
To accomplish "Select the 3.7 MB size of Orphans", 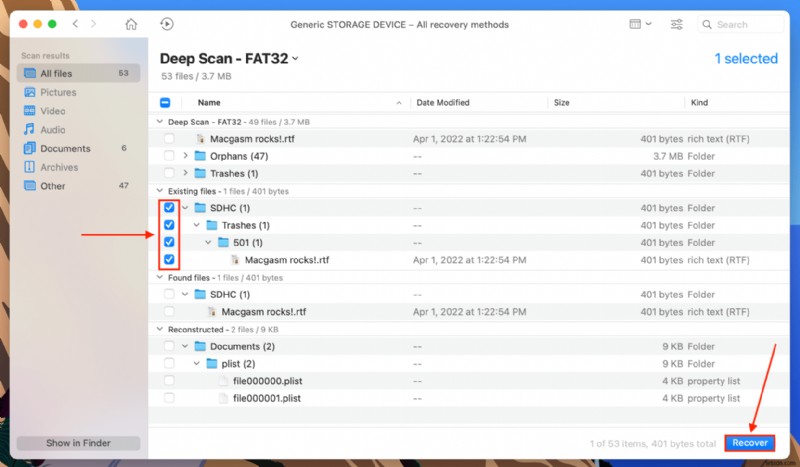I will coord(668,156).
